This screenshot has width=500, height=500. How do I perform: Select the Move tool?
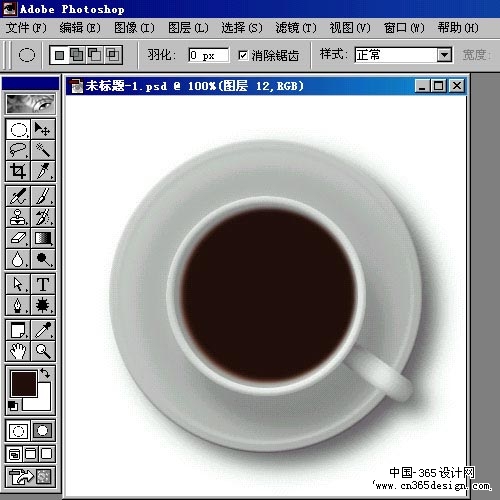click(x=43, y=129)
